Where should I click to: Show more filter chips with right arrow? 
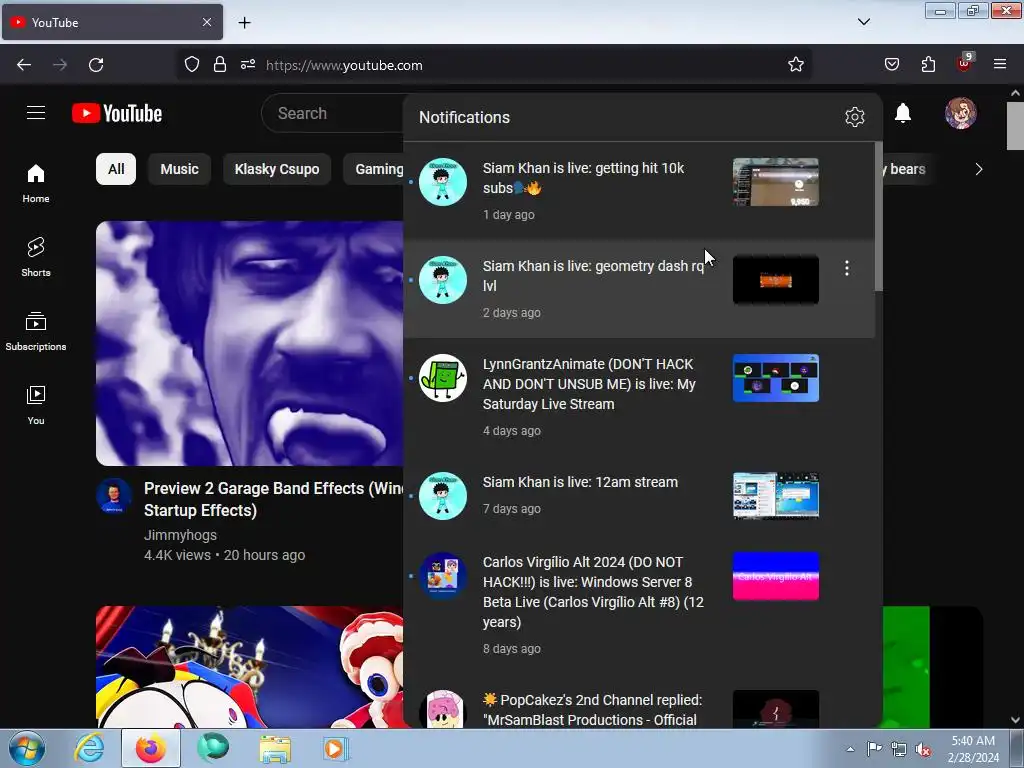[x=978, y=169]
